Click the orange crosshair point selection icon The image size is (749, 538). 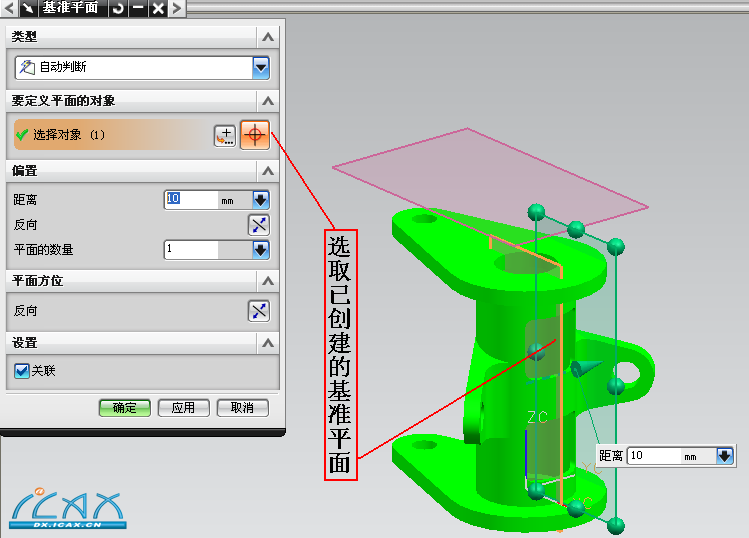[255, 135]
